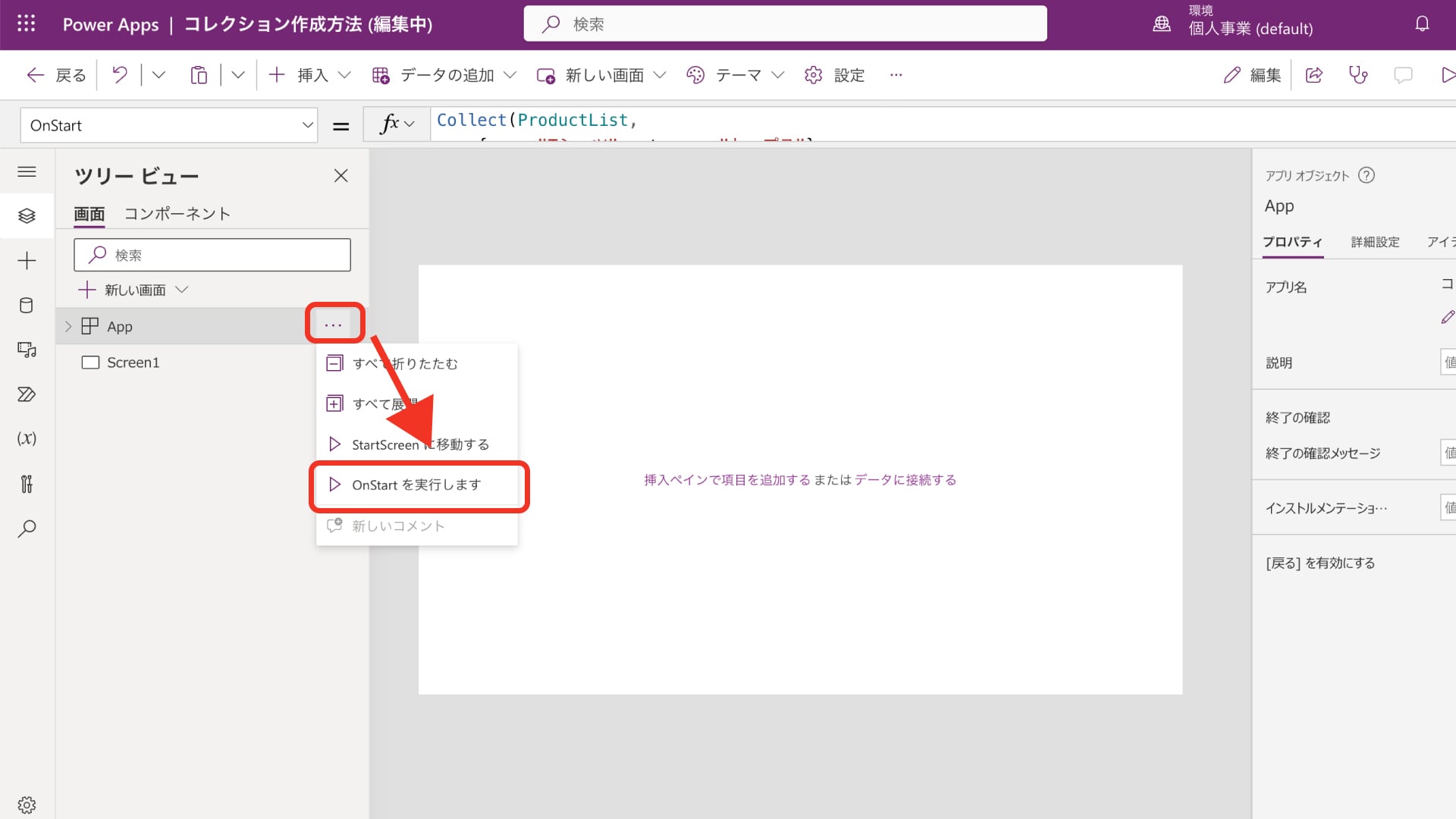This screenshot has height=819, width=1456.
Task: Open the OnStart property dropdown
Action: click(306, 125)
